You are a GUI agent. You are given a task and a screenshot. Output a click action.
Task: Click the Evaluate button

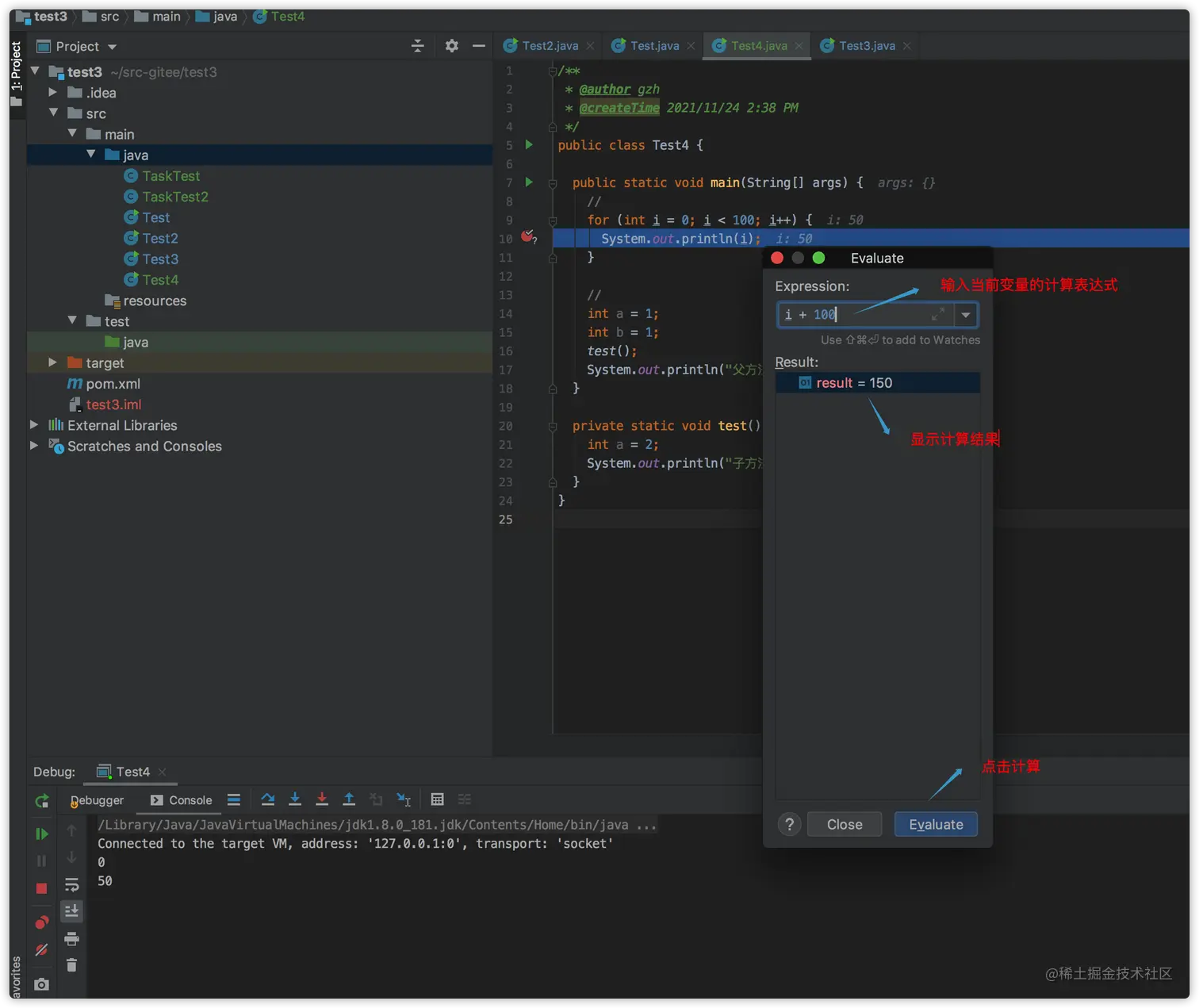tap(936, 825)
